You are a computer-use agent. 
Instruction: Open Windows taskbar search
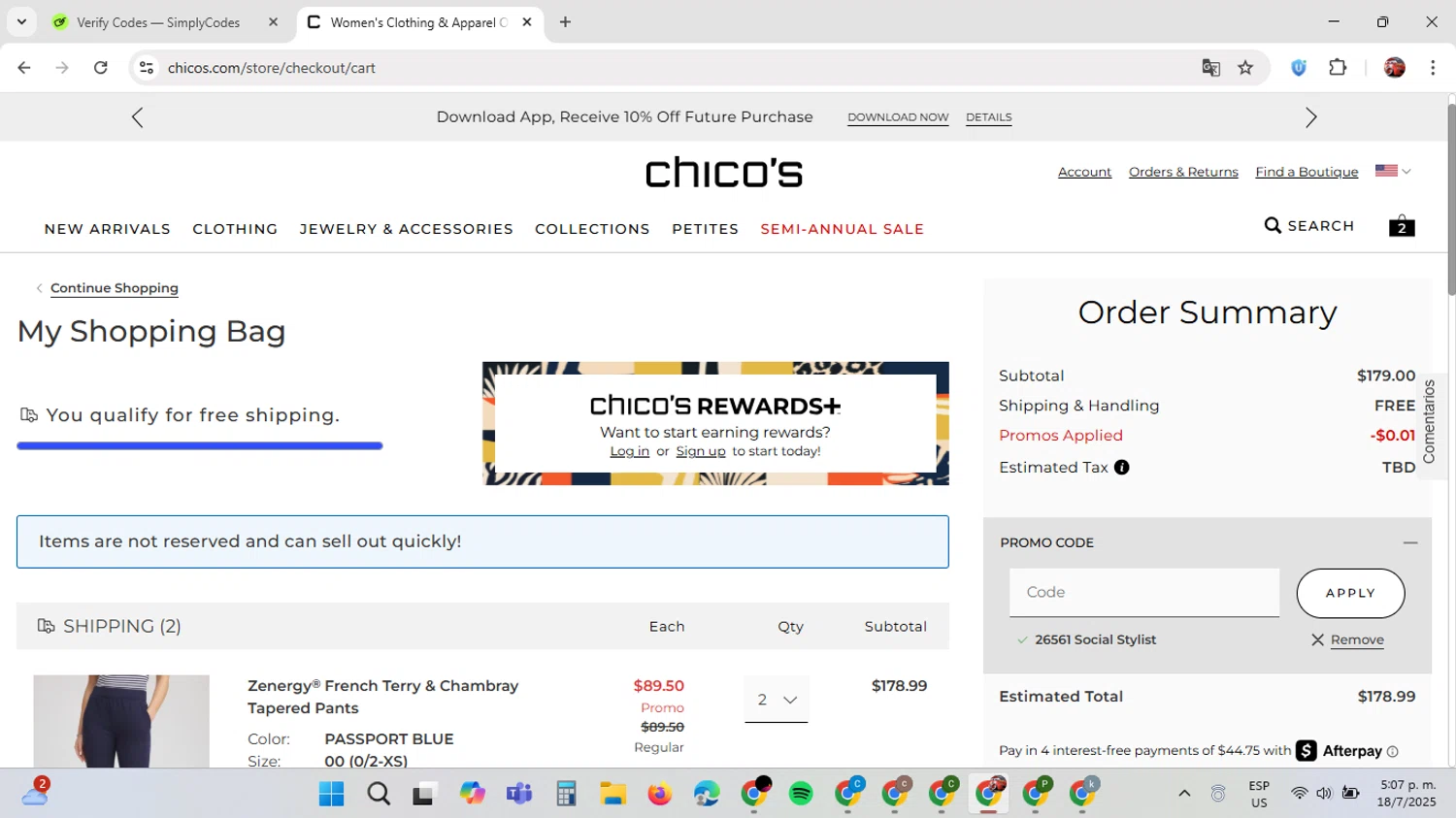coord(379,794)
